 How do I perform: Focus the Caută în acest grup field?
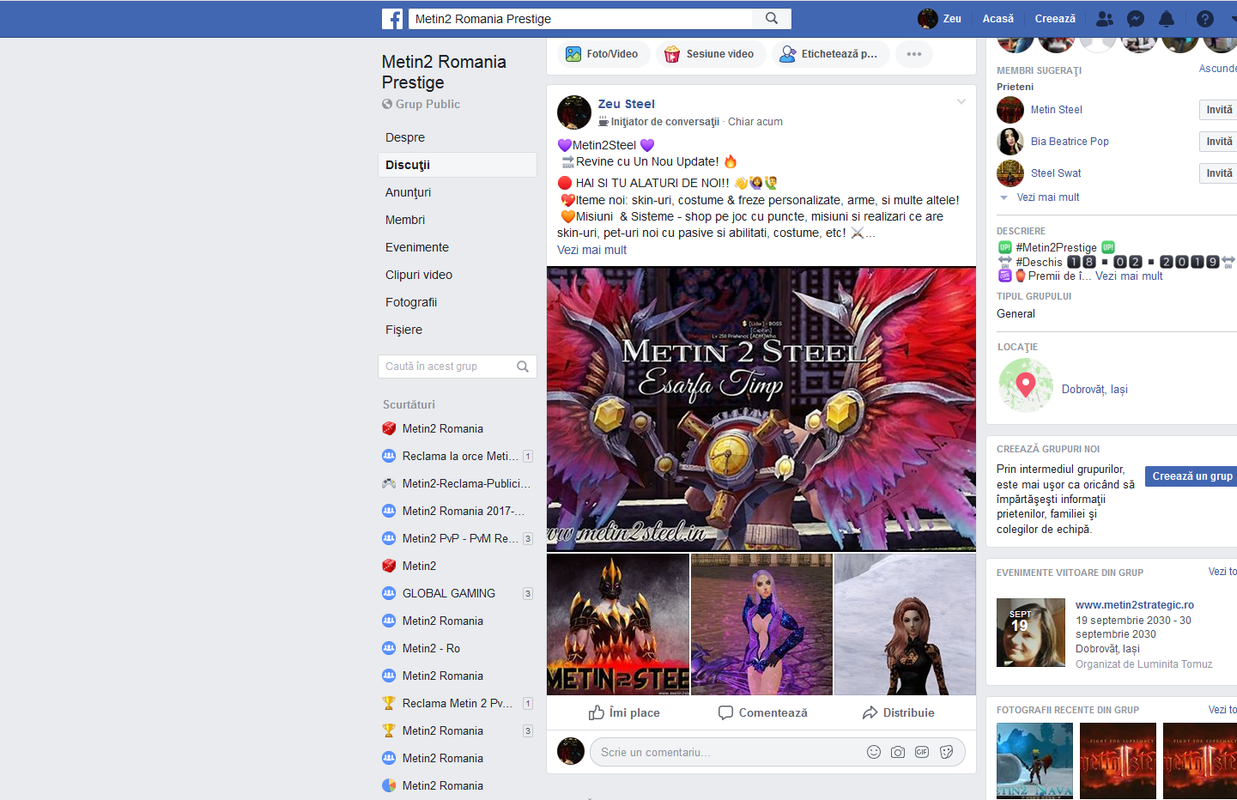(x=457, y=367)
